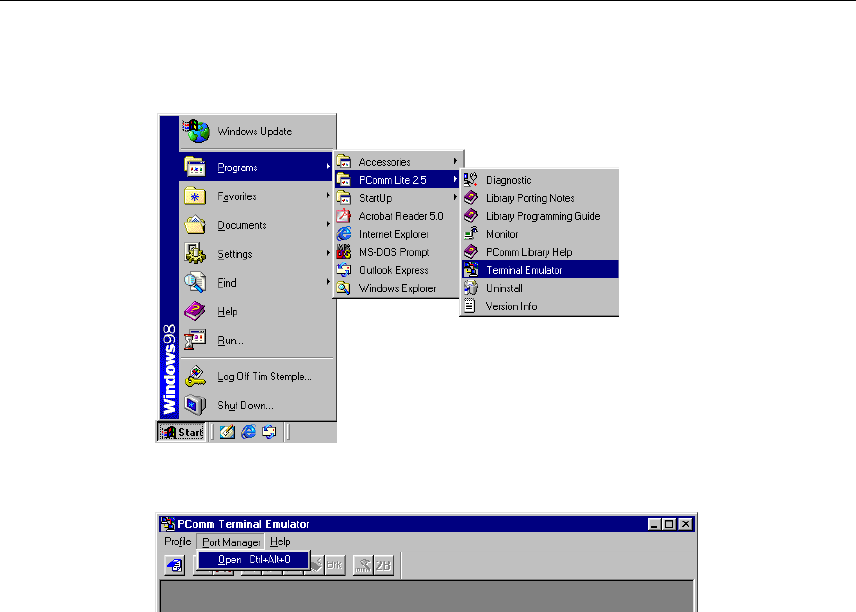856x612 pixels.
Task: Open Windows Update from the Start menu
Action: pos(257,132)
